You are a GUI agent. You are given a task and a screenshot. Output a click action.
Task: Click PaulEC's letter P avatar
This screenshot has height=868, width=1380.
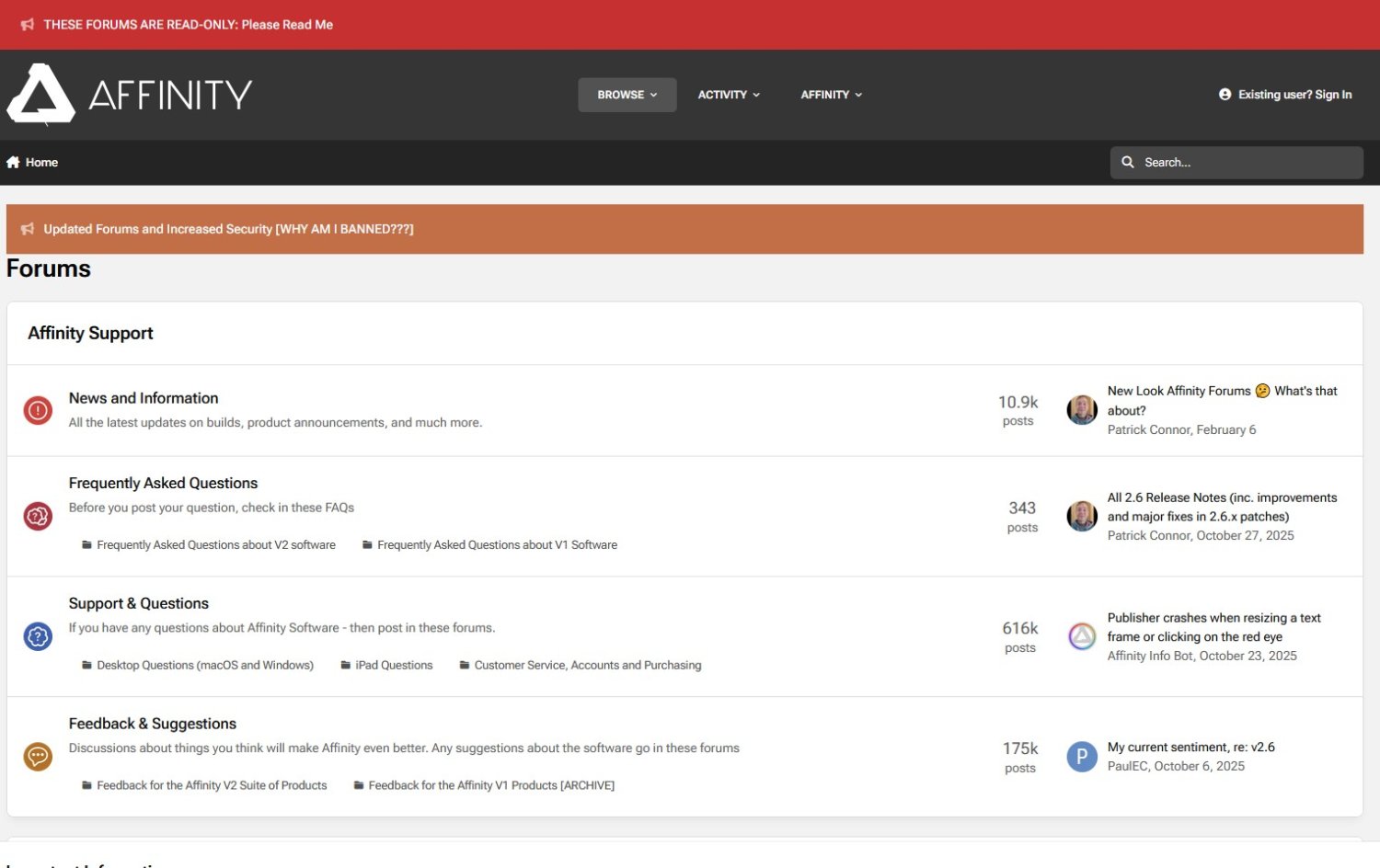pos(1082,757)
